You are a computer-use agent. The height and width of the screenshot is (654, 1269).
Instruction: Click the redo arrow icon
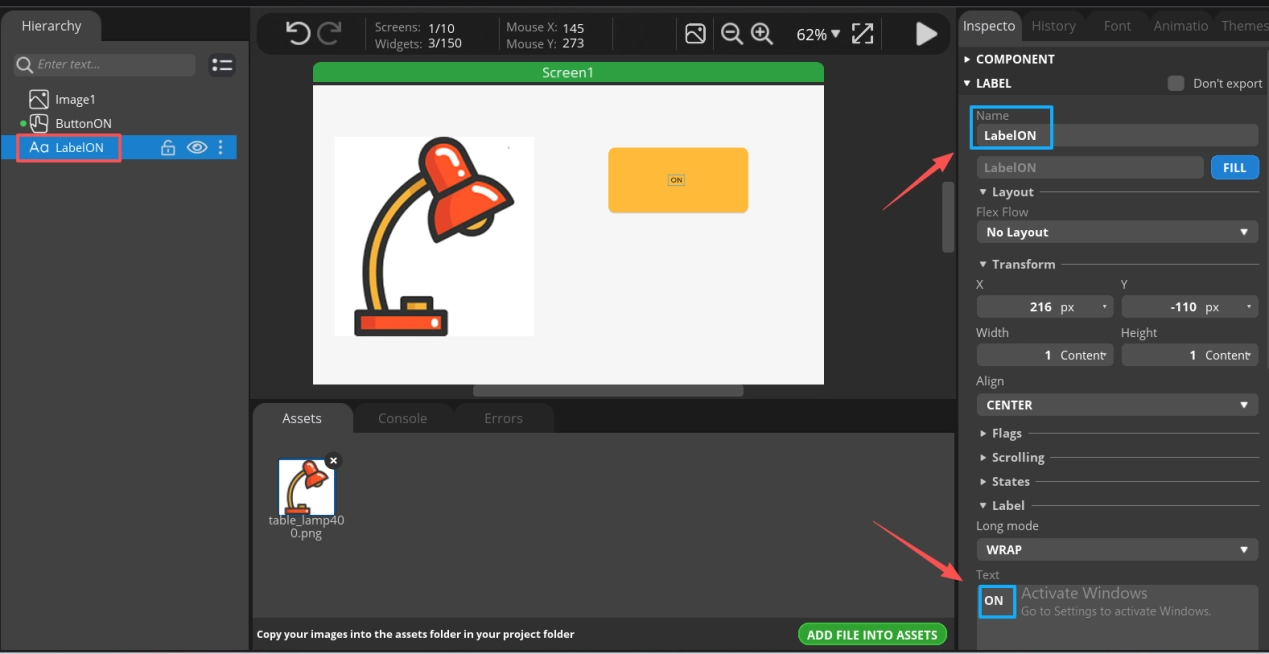pos(329,34)
